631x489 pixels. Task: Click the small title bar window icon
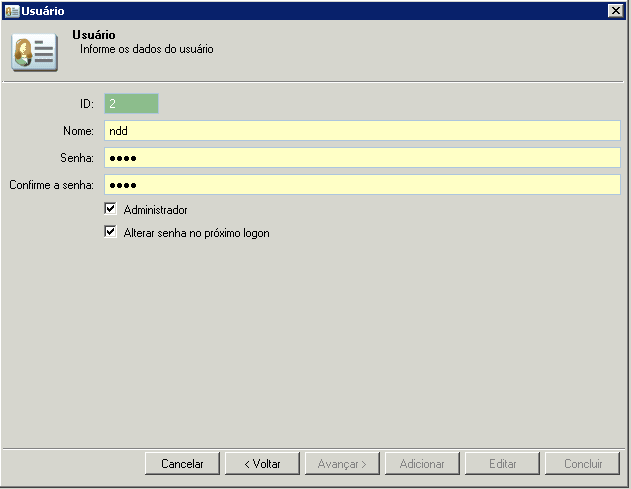tap(12, 11)
